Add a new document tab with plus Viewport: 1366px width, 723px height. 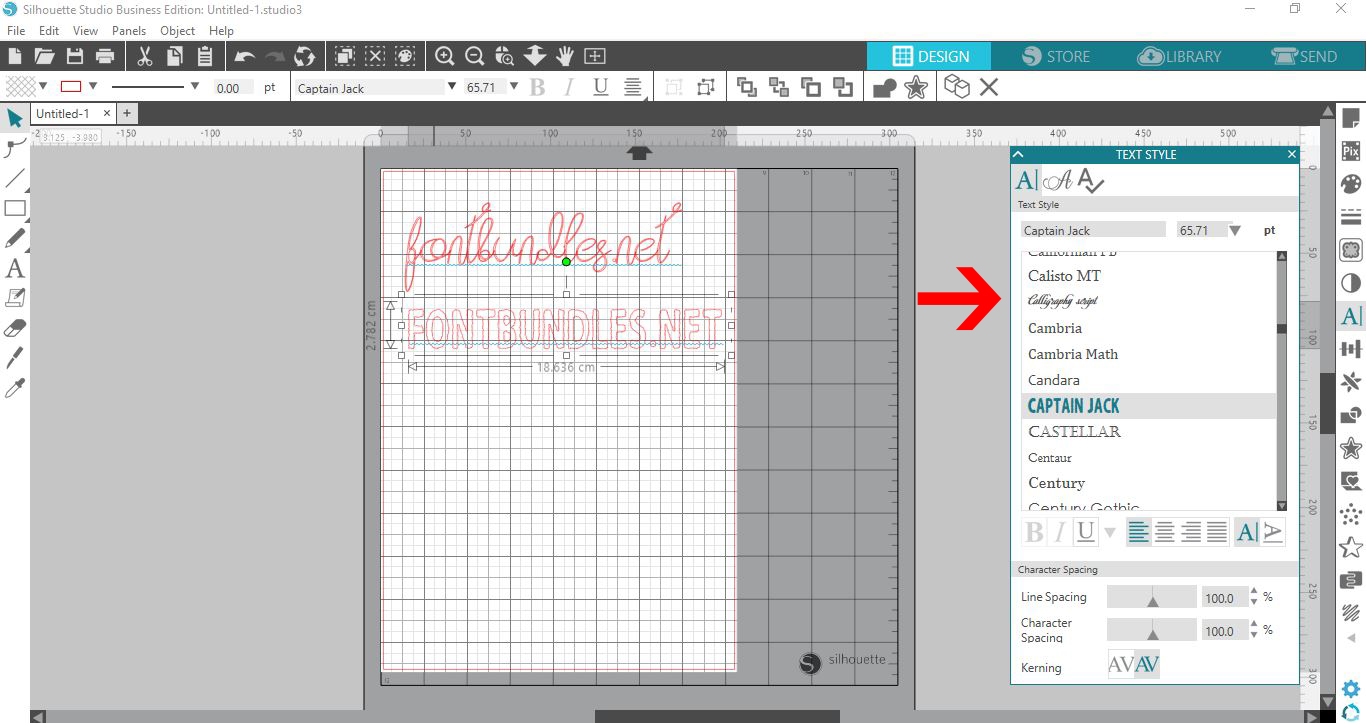coord(127,114)
